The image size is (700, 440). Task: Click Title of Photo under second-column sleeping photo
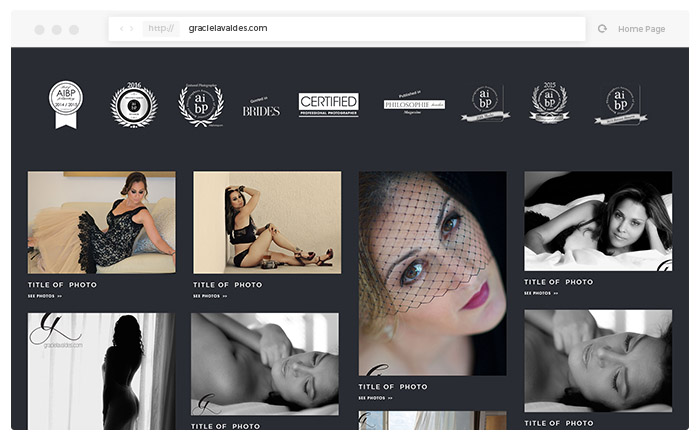(x=225, y=426)
